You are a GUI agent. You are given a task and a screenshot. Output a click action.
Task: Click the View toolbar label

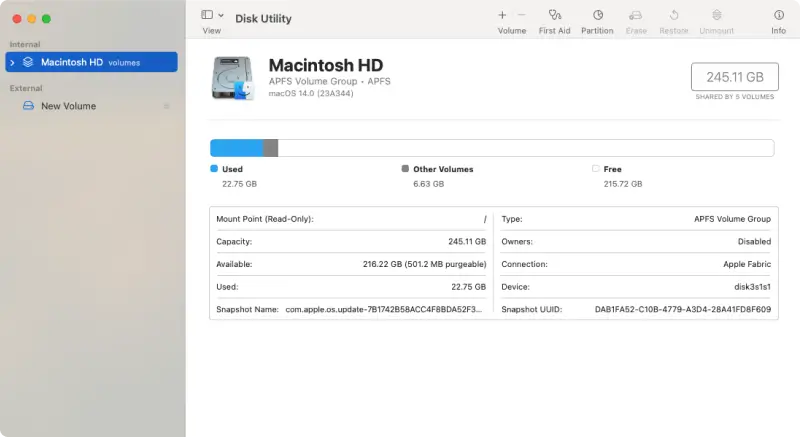tap(212, 31)
